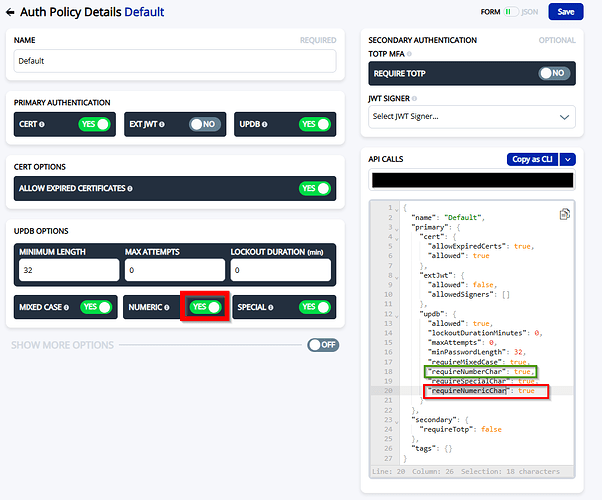Go back using the arrow beside Auth Policy Details
Viewport: 602px width, 500px height.
(10, 12)
